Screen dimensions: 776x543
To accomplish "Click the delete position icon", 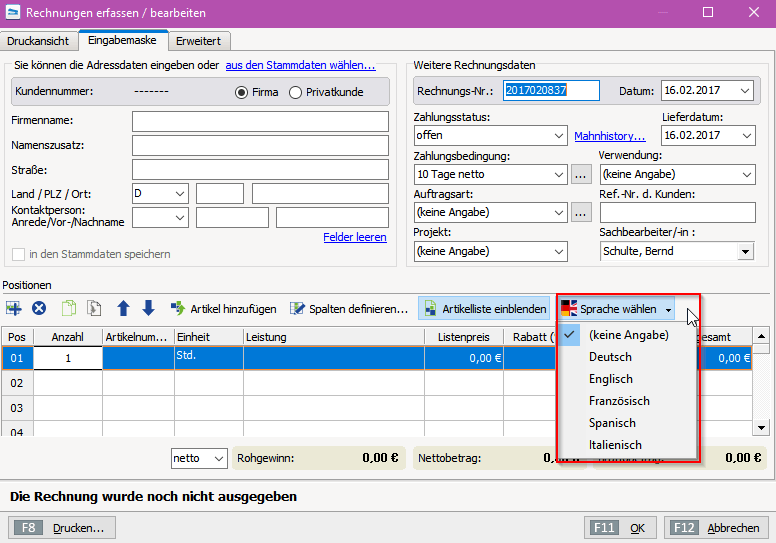I will 39,309.
